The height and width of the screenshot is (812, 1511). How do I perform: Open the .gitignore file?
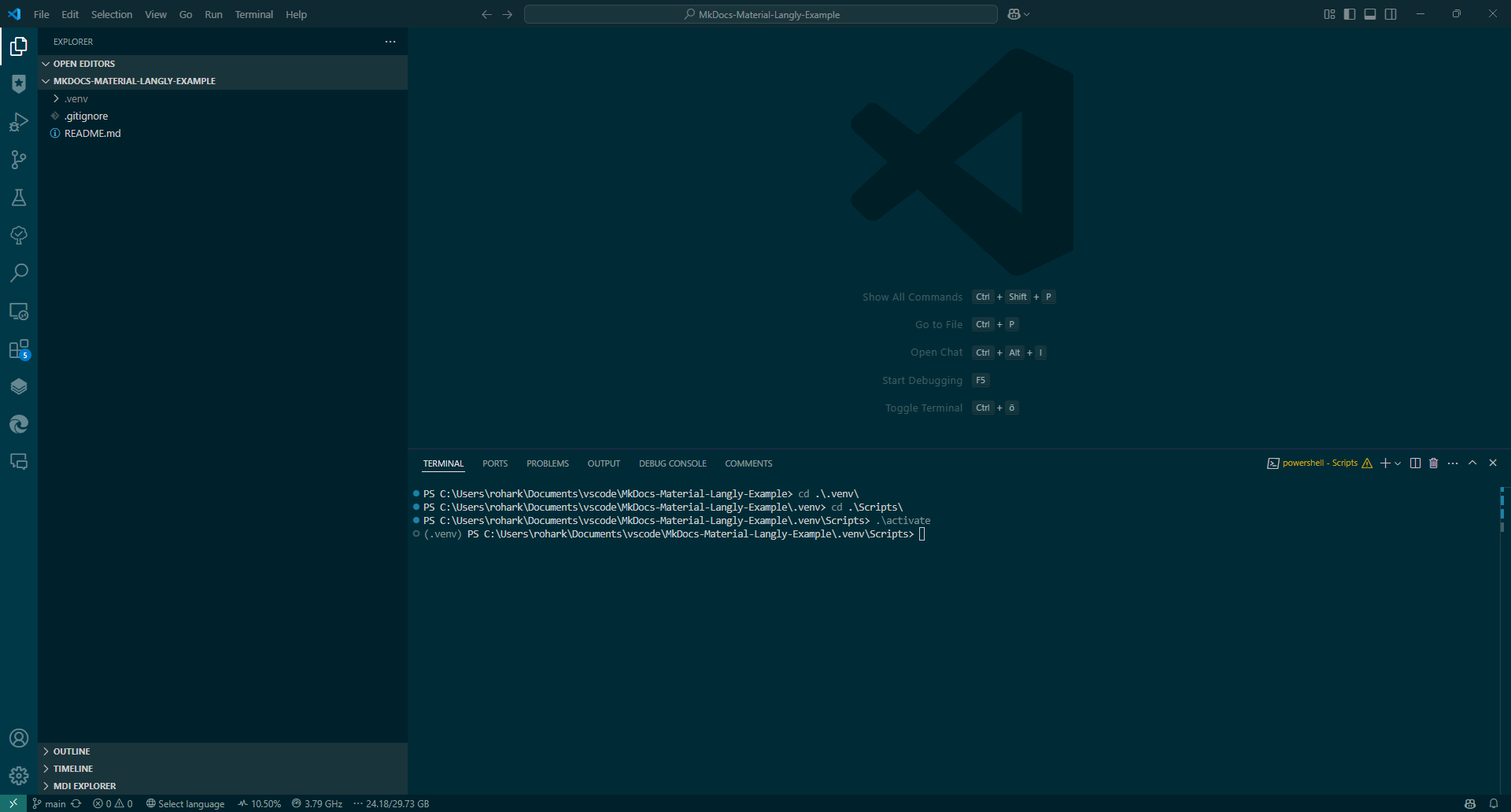click(223, 116)
